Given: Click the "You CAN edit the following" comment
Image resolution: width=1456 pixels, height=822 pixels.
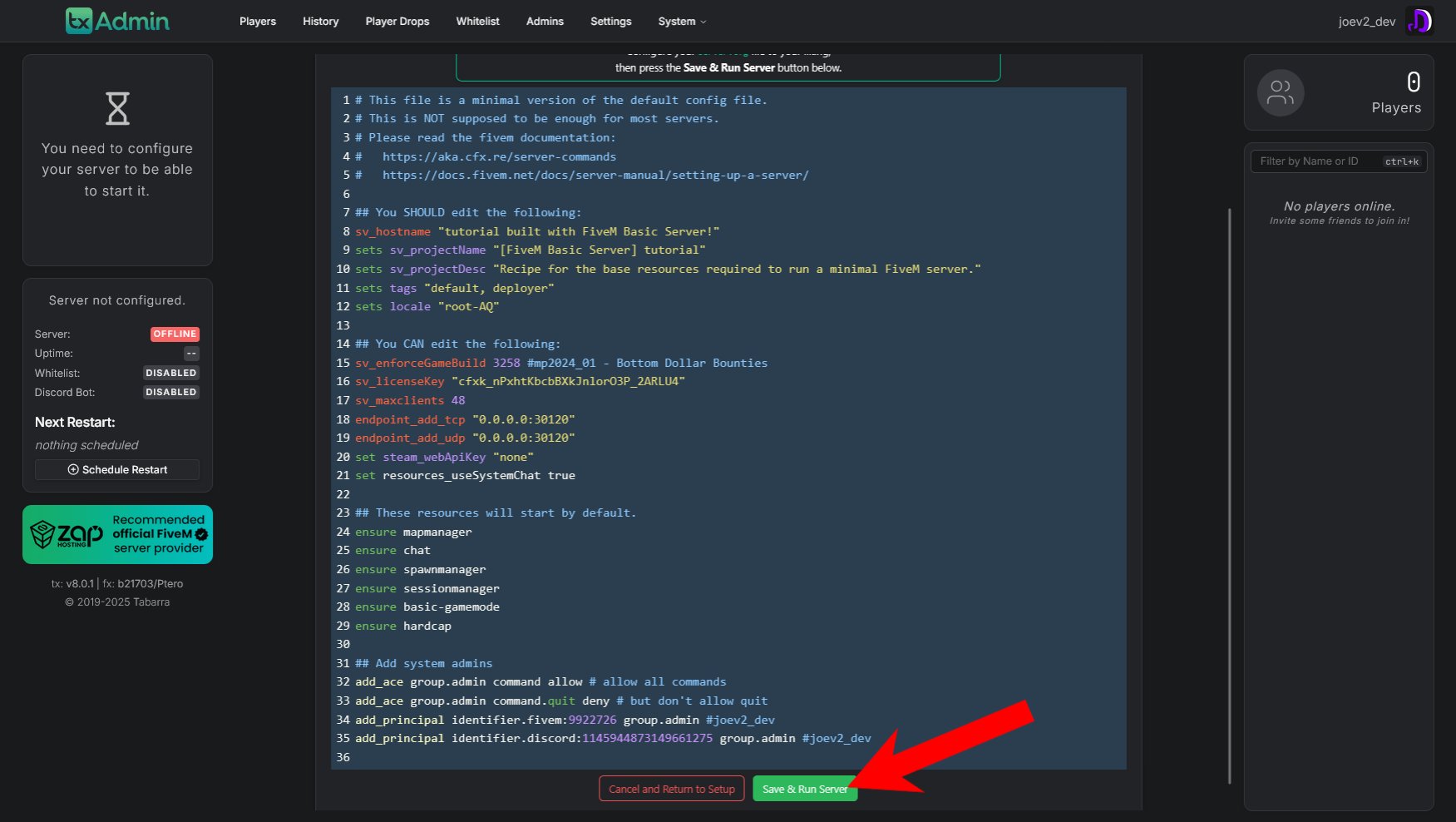Looking at the screenshot, I should (457, 344).
